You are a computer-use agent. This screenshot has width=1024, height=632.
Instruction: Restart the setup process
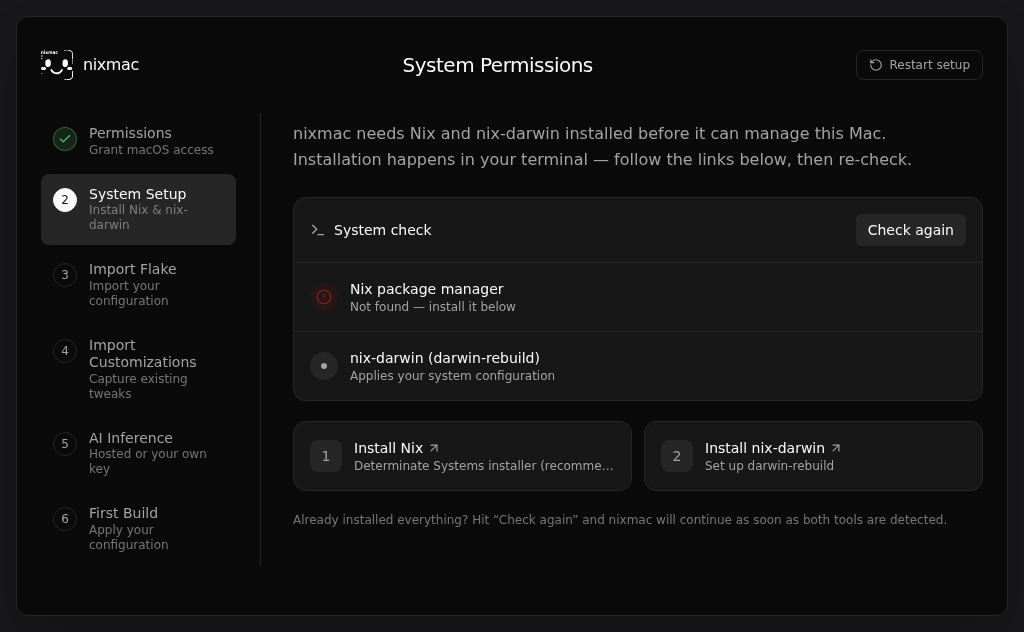point(919,65)
